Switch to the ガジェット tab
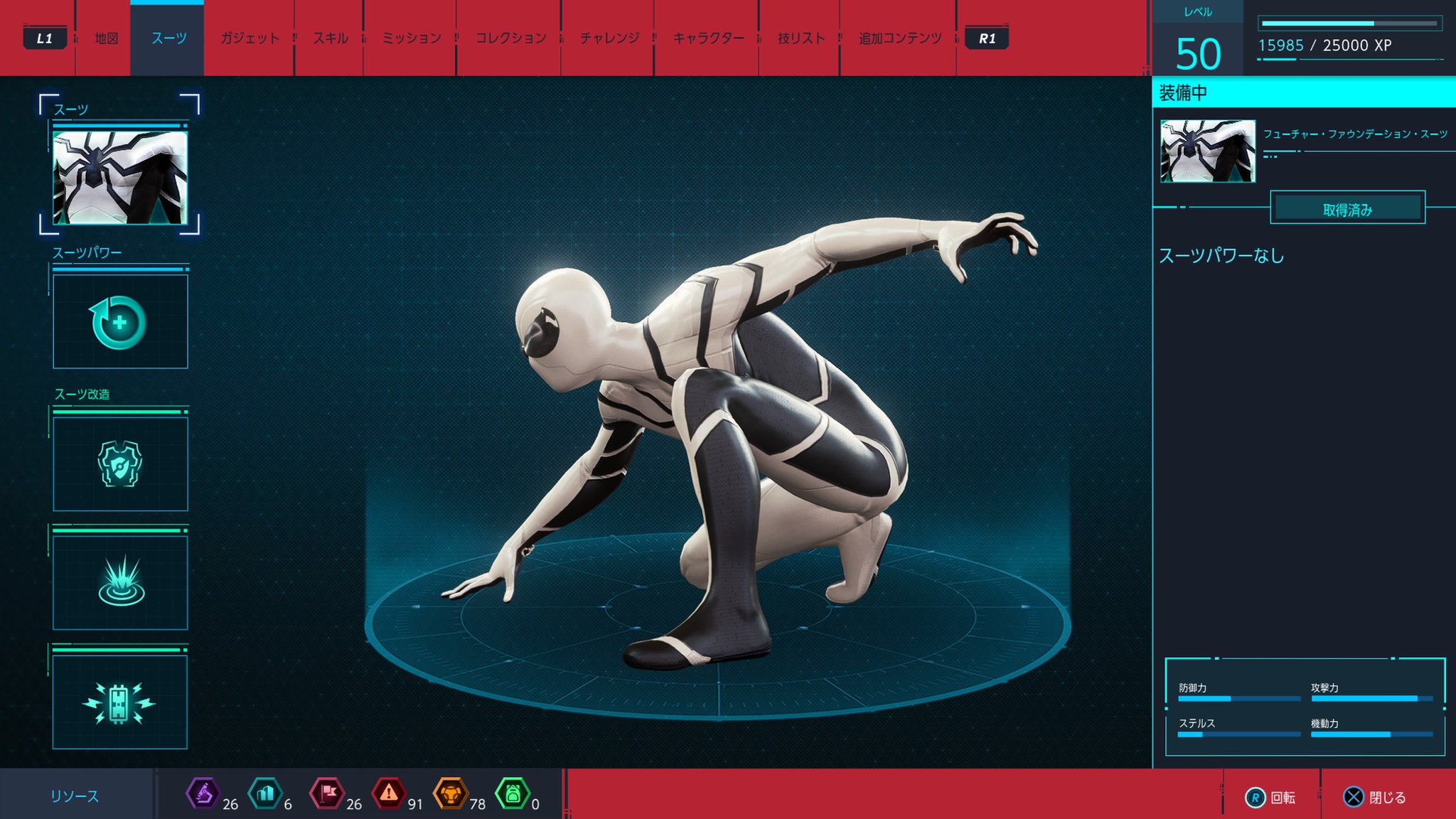Viewport: 1456px width, 819px height. (x=250, y=38)
